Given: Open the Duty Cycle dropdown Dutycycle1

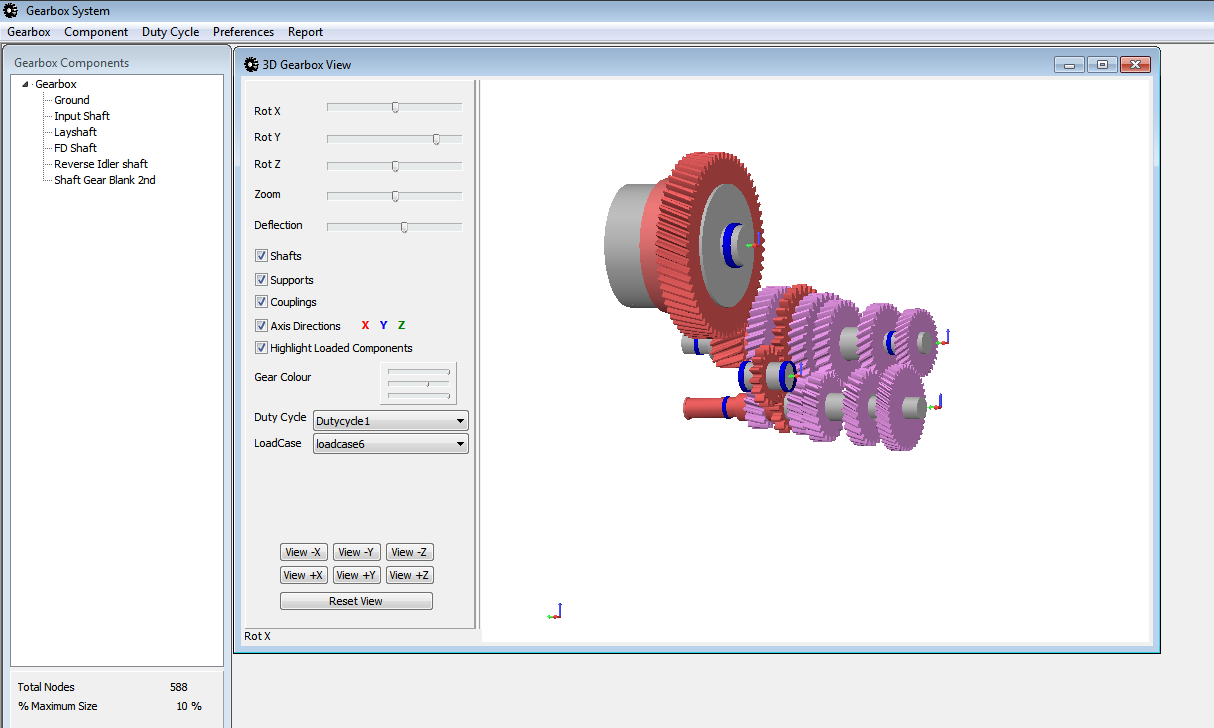Looking at the screenshot, I should pyautogui.click(x=390, y=421).
